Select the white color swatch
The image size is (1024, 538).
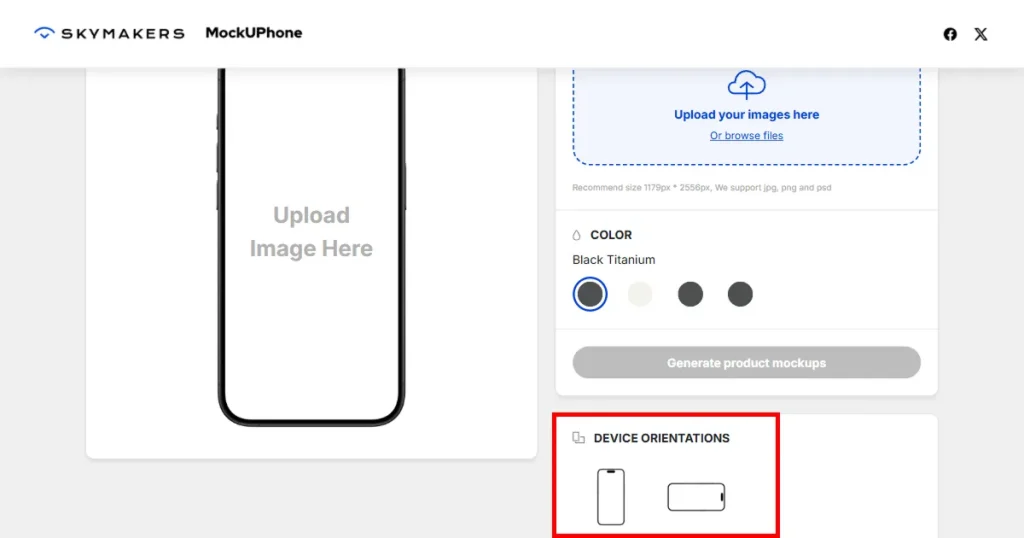pos(640,294)
